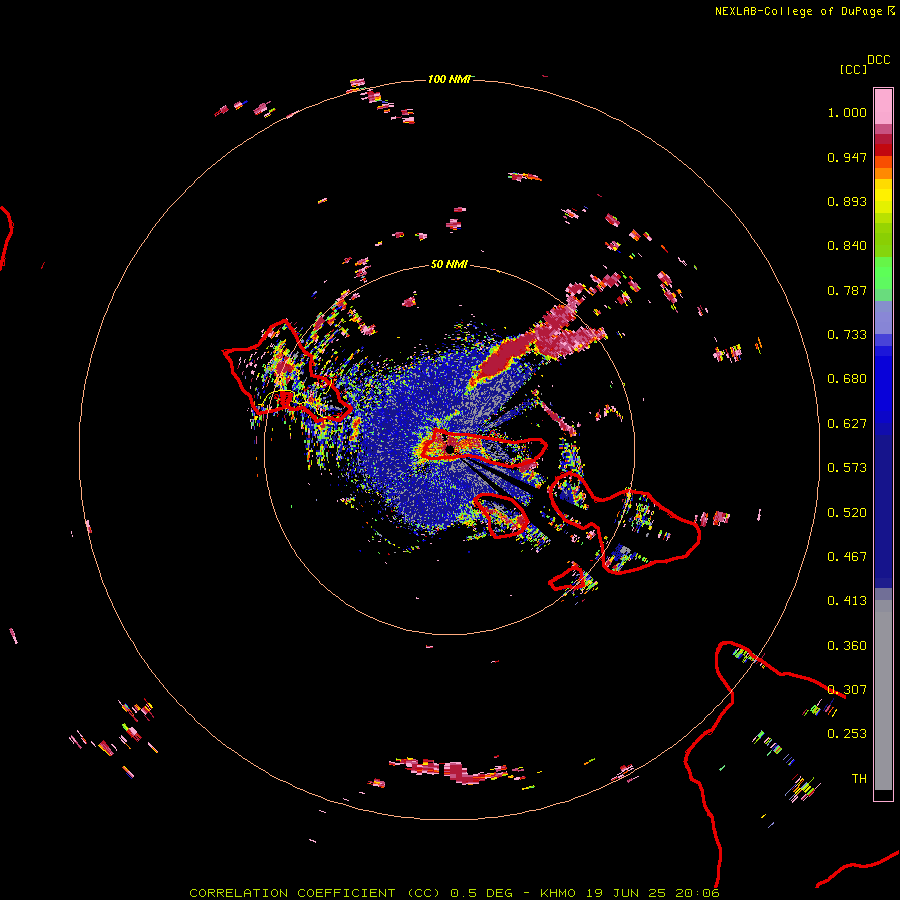Viewport: 900px width, 900px height.
Task: Click the 100 NMI range ring label
Action: click(449, 79)
